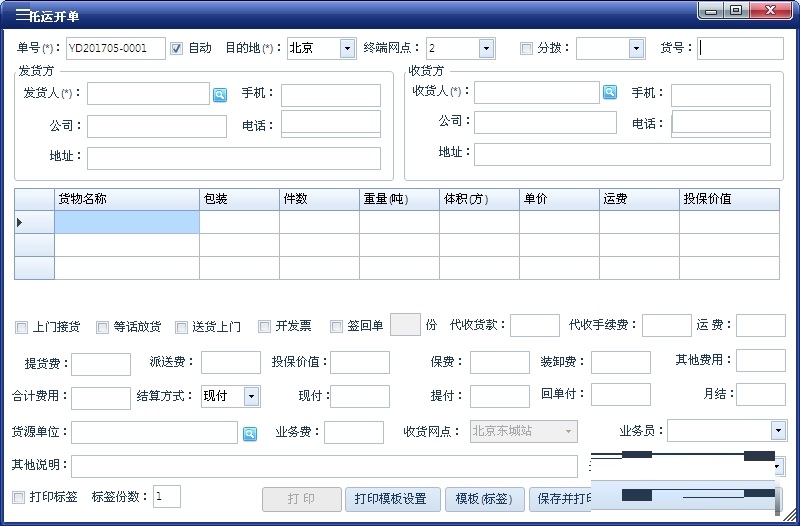The height and width of the screenshot is (526, 800).
Task: Click the 投保价值 fee input field
Action: point(360,362)
